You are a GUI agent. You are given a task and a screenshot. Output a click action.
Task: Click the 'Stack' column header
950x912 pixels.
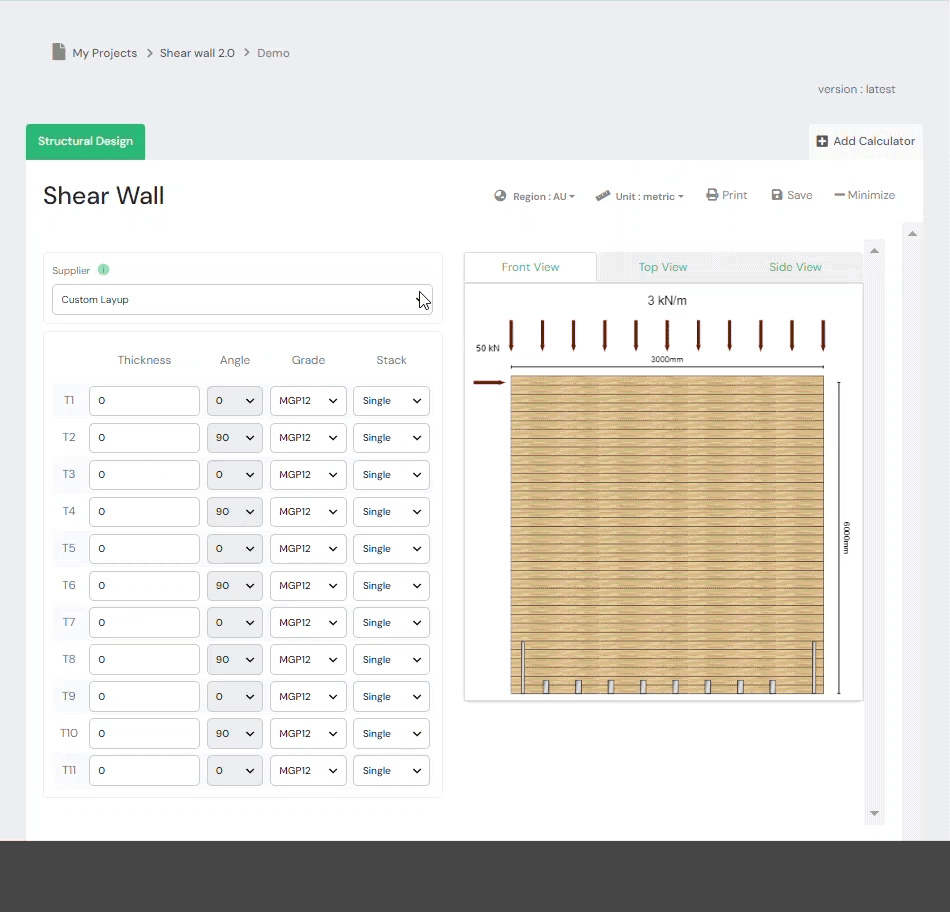pos(391,360)
